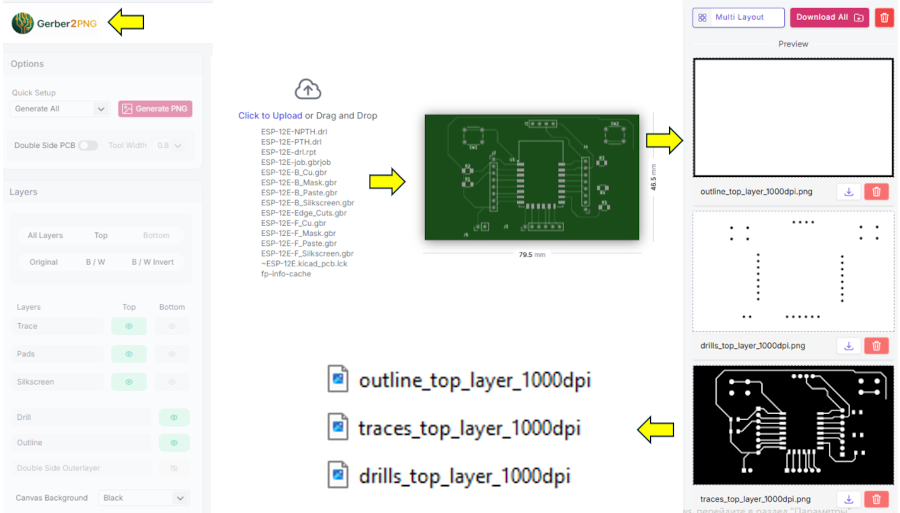Click file ESP-12E-job.gbrjob in the list
This screenshot has height=513, width=900.
pos(296,162)
